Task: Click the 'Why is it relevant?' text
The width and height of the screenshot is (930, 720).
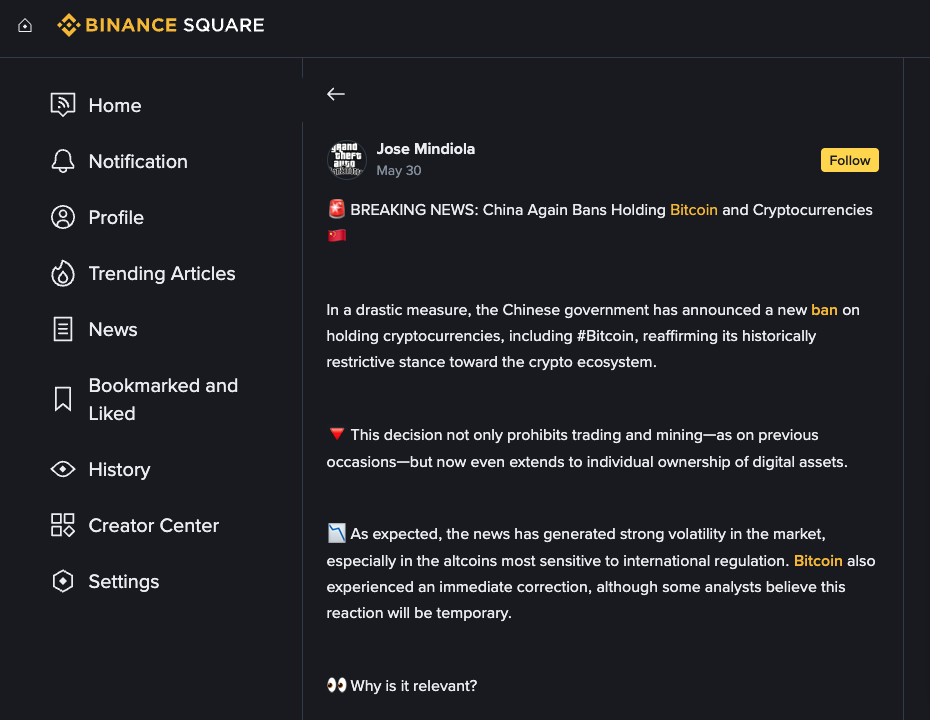Action: 413,686
